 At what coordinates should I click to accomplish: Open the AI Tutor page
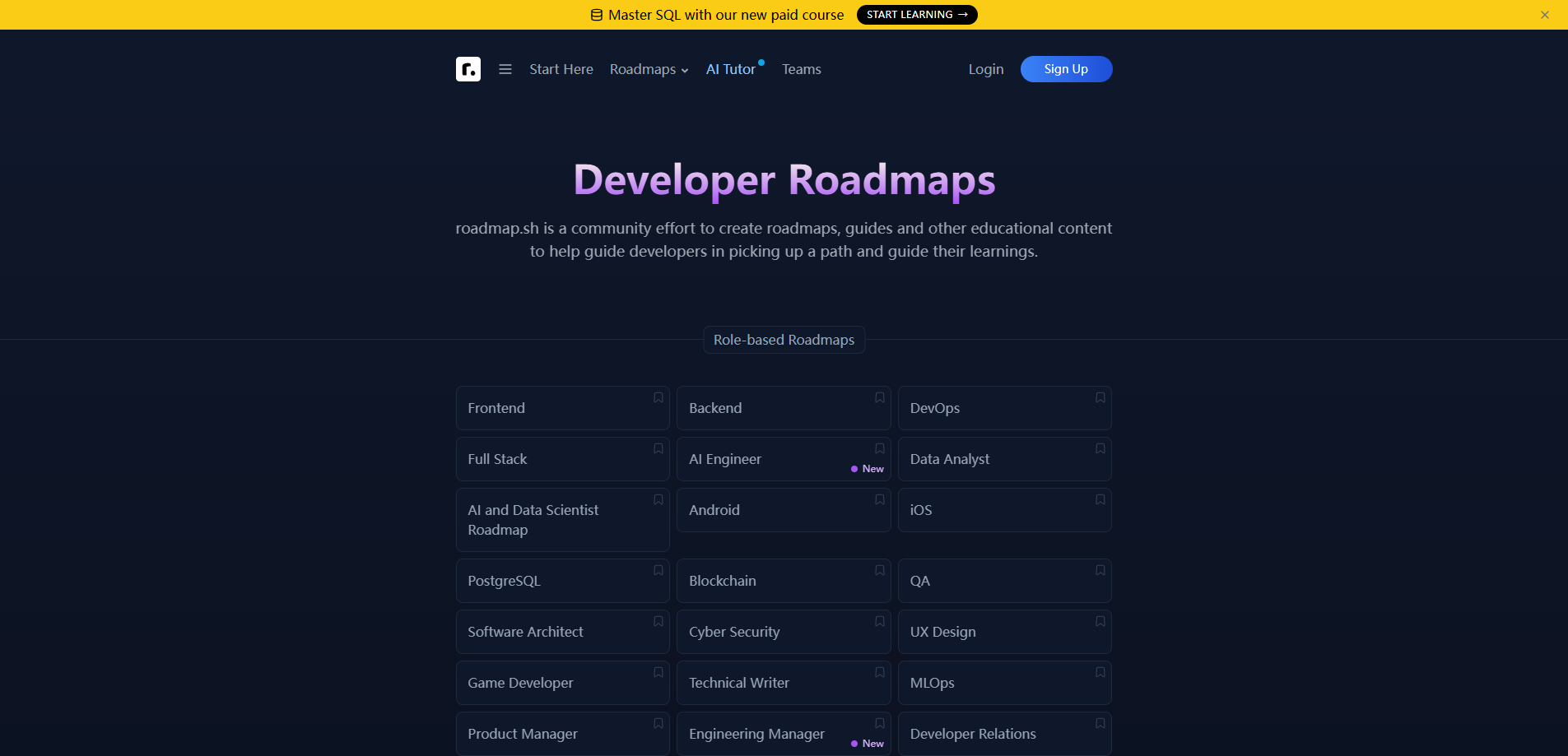point(731,69)
